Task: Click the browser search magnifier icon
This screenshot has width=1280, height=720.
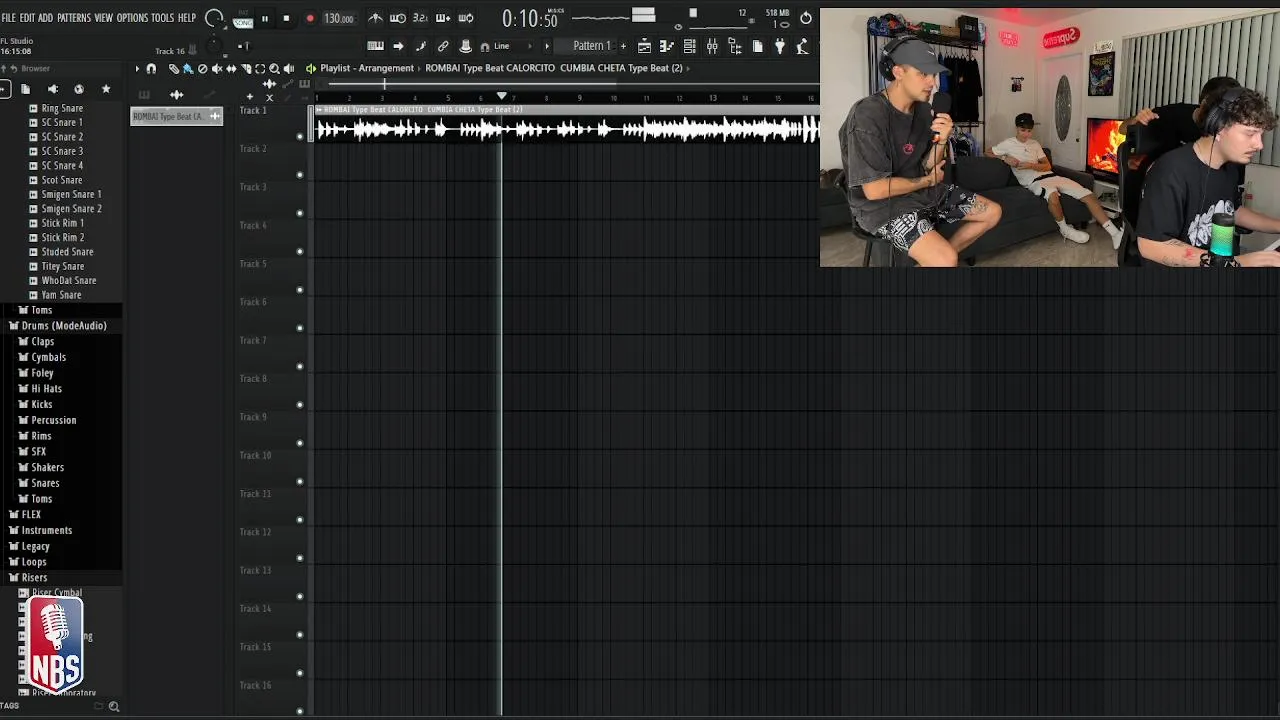Action: tap(114, 706)
